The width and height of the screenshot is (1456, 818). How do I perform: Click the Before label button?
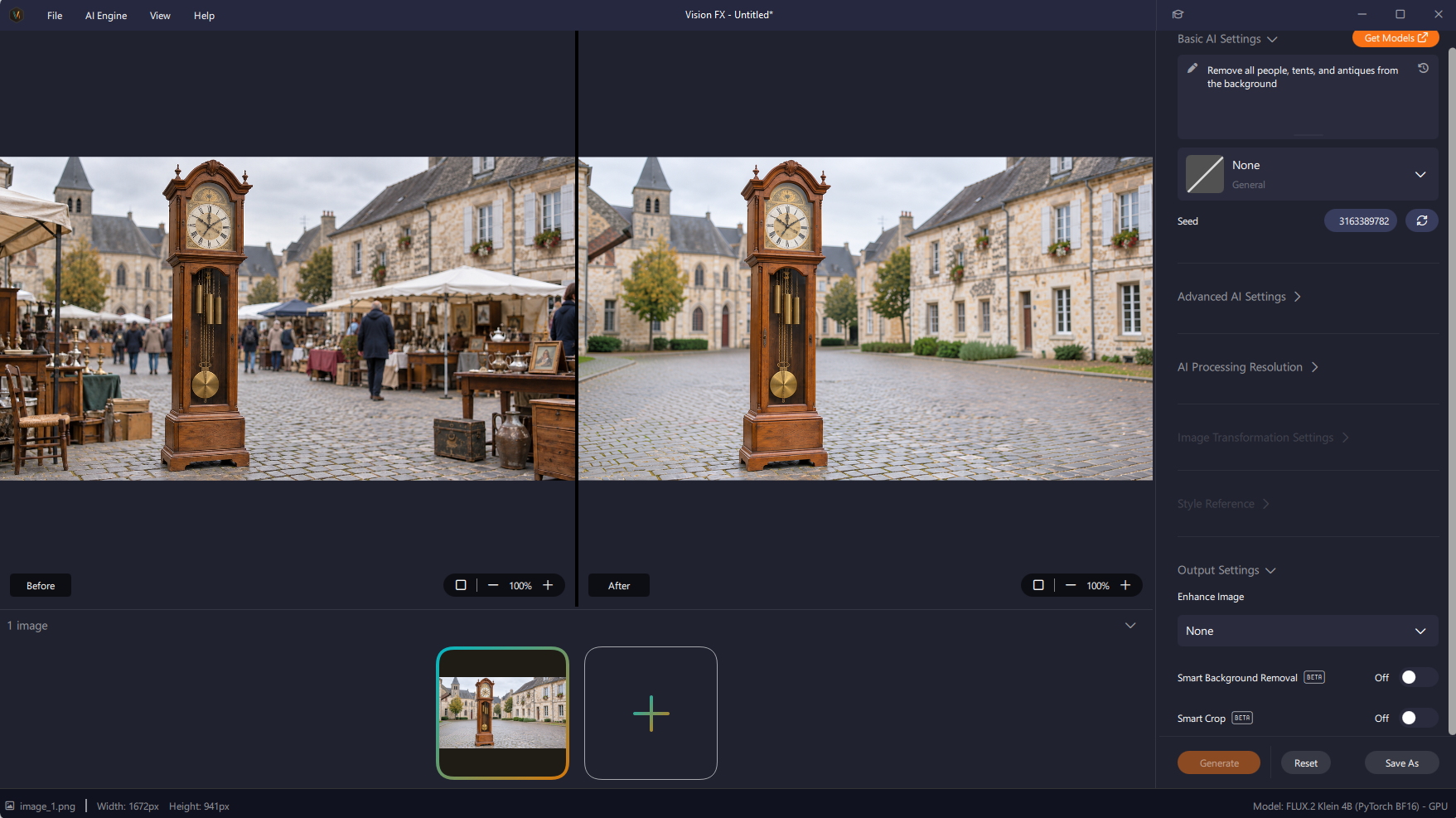pos(41,585)
